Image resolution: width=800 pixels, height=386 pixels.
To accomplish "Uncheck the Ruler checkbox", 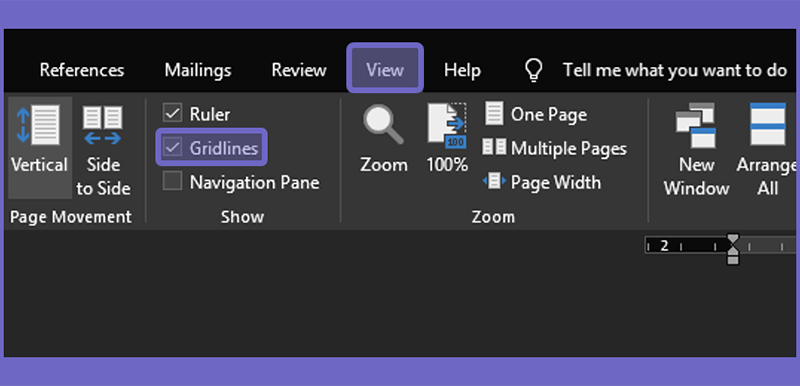I will (x=172, y=113).
